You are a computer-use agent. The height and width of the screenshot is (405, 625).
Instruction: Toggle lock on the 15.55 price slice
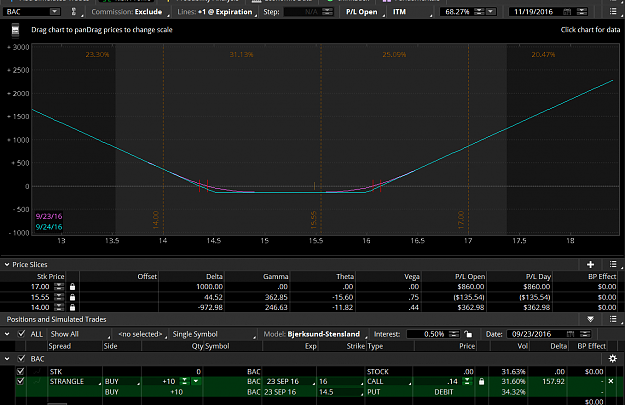pyautogui.click(x=72, y=297)
